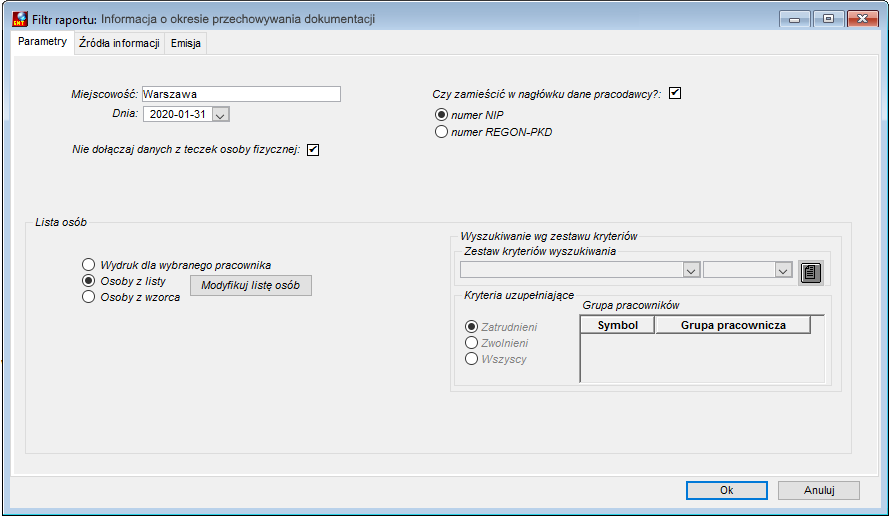Image resolution: width=889 pixels, height=516 pixels.
Task: Expand the Zestaw kryteriów wyszukiwania first dropdown
Action: click(691, 270)
